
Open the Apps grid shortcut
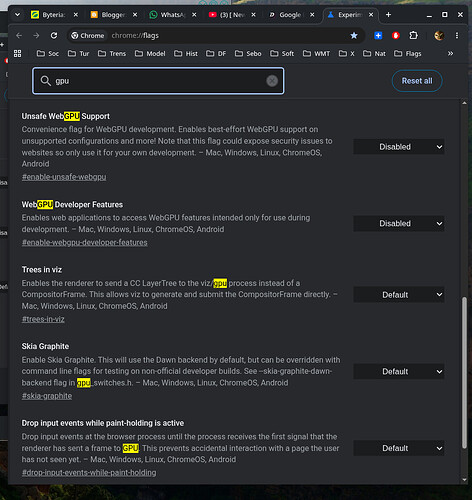(x=17, y=54)
